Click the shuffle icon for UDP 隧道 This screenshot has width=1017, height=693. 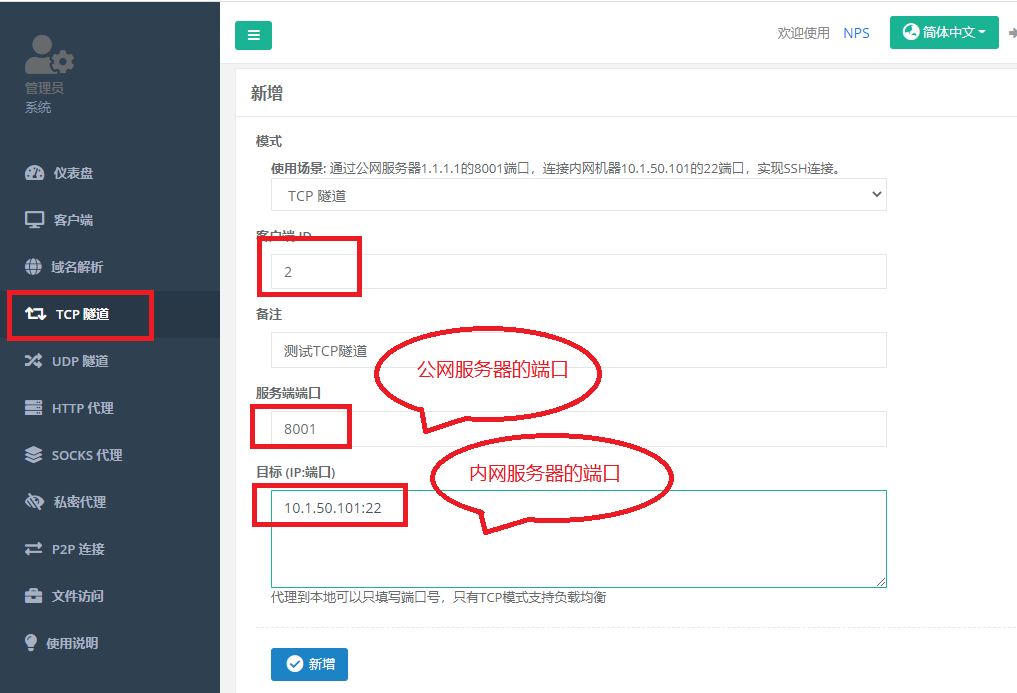pyautogui.click(x=34, y=361)
